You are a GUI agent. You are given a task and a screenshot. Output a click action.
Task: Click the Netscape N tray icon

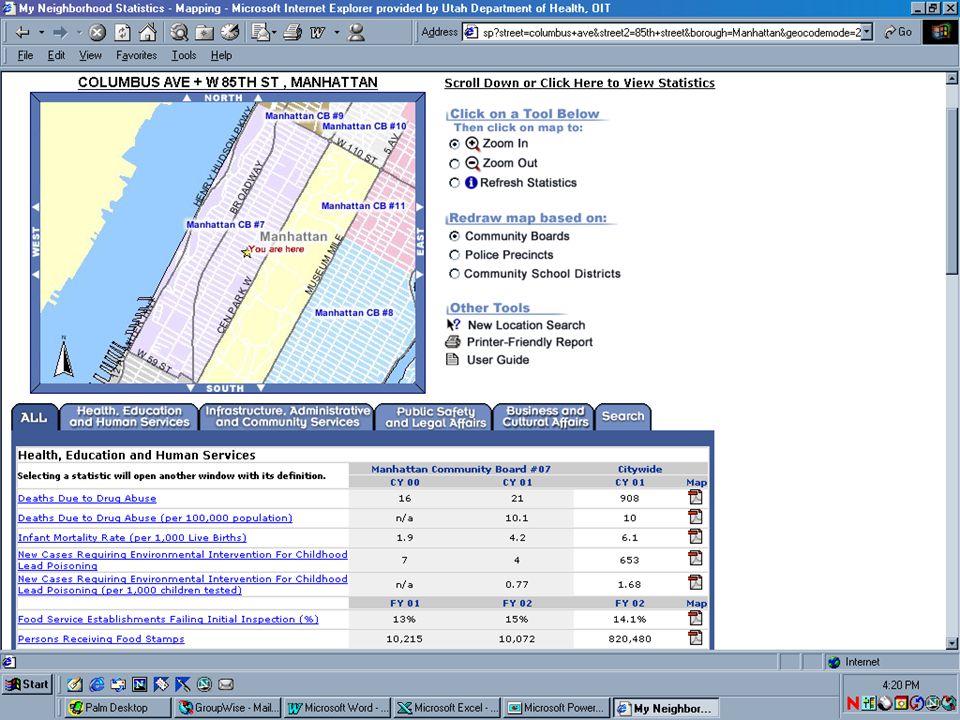coord(853,703)
